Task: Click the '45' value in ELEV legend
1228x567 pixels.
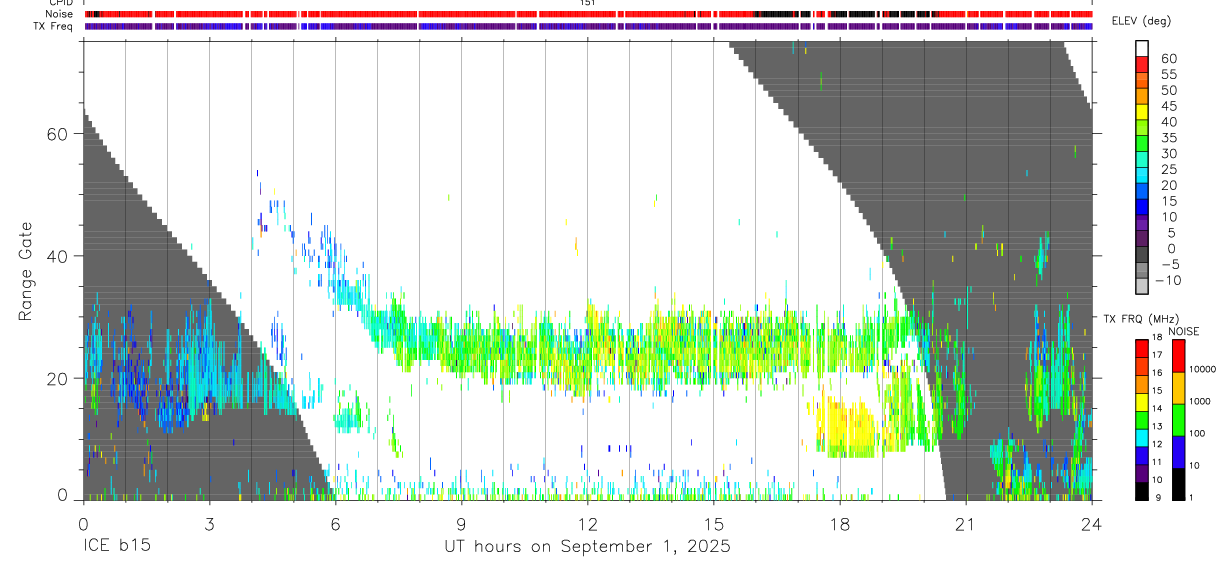Action: coord(1168,106)
